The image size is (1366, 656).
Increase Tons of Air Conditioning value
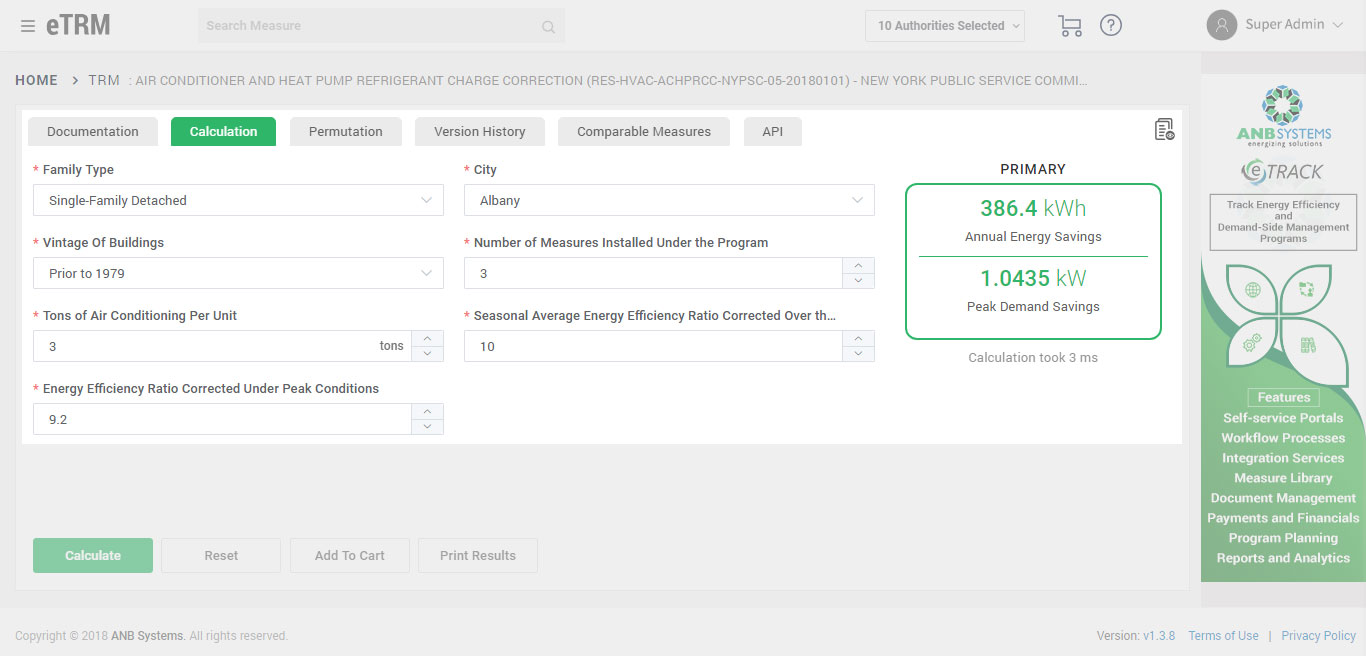pos(427,339)
